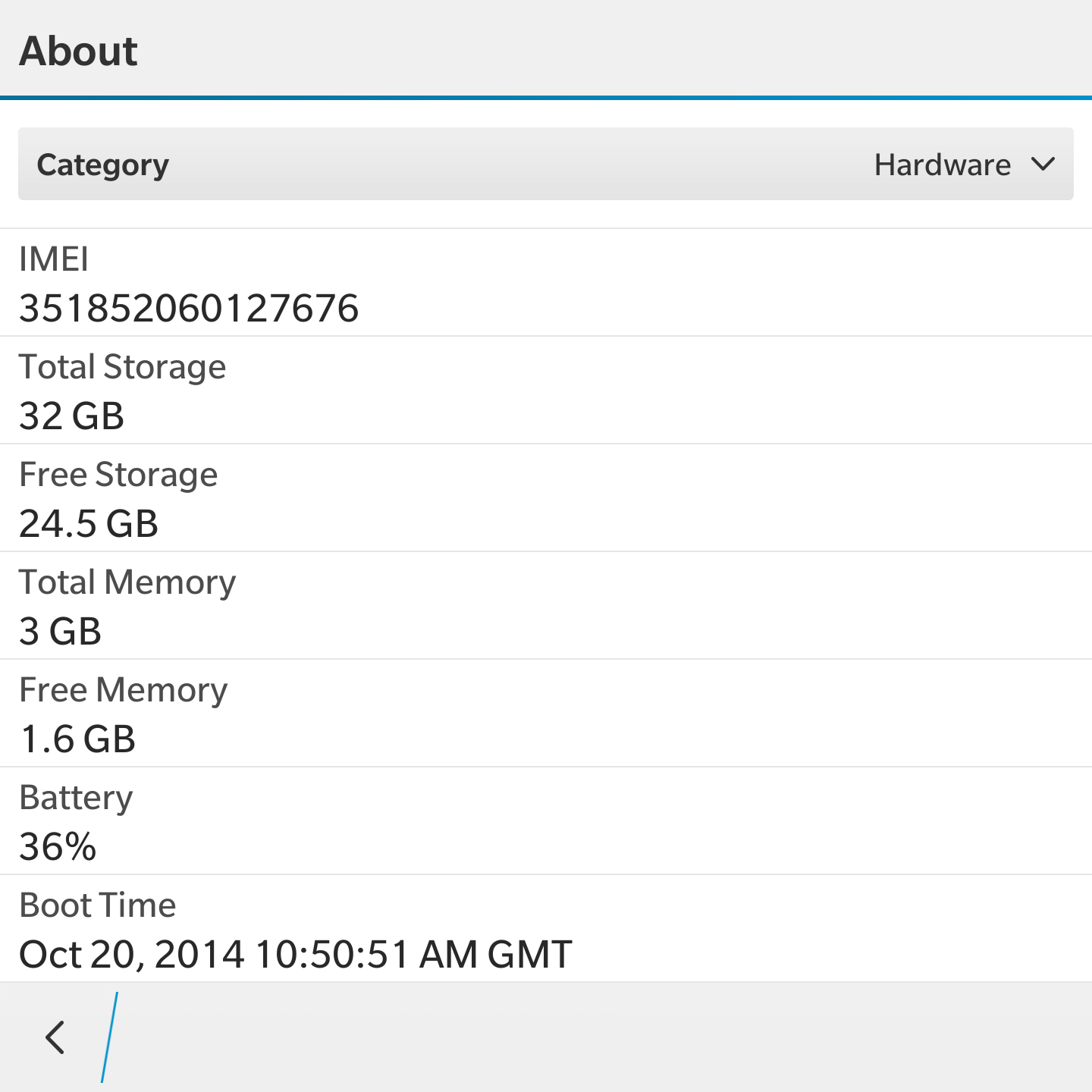Select the Total Storage entry
Image resolution: width=1092 pixels, height=1092 pixels.
(x=546, y=390)
